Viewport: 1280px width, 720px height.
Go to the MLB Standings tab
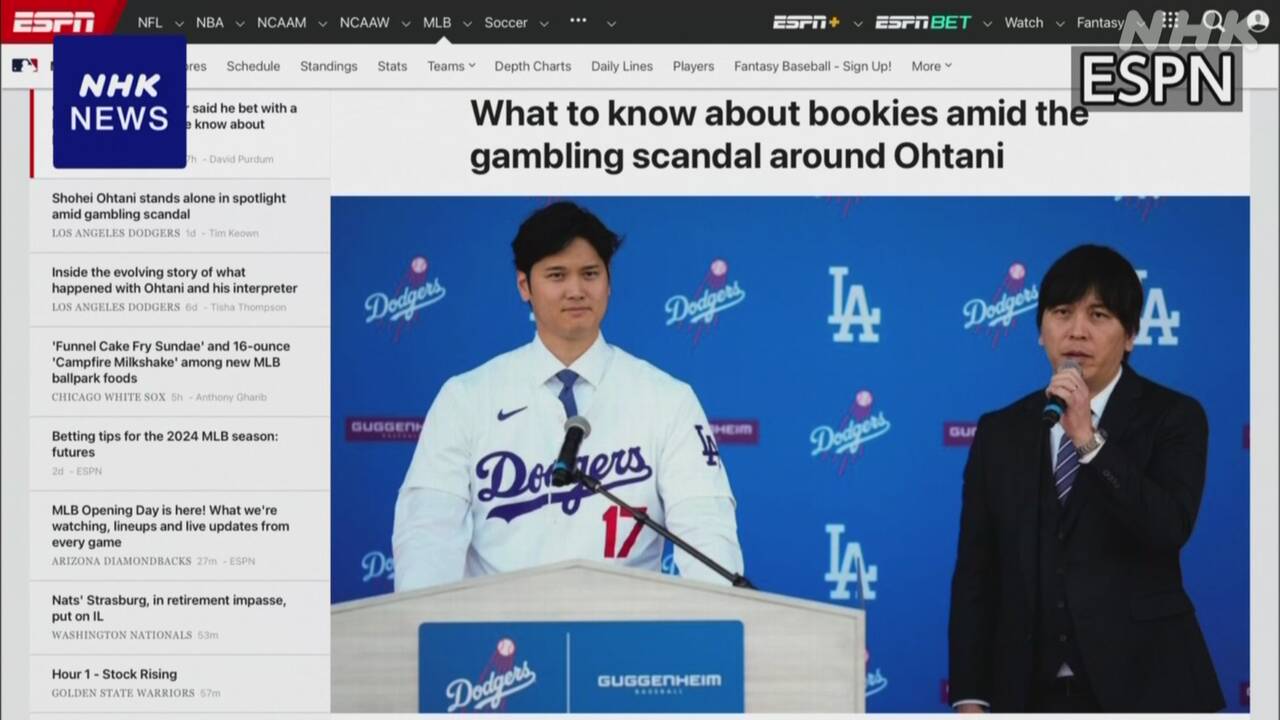pyautogui.click(x=329, y=66)
